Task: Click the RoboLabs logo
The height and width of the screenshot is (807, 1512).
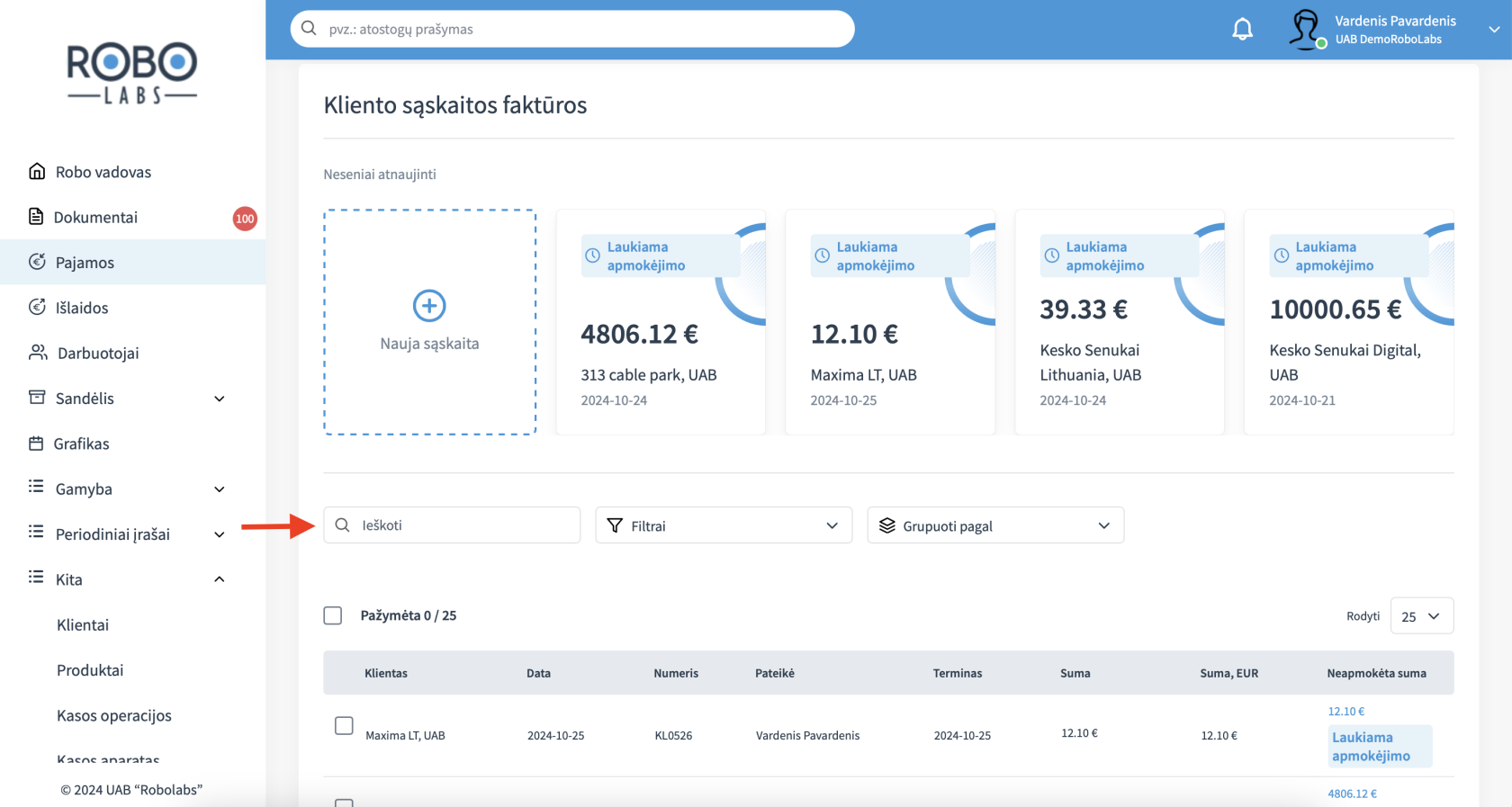Action: [x=132, y=73]
